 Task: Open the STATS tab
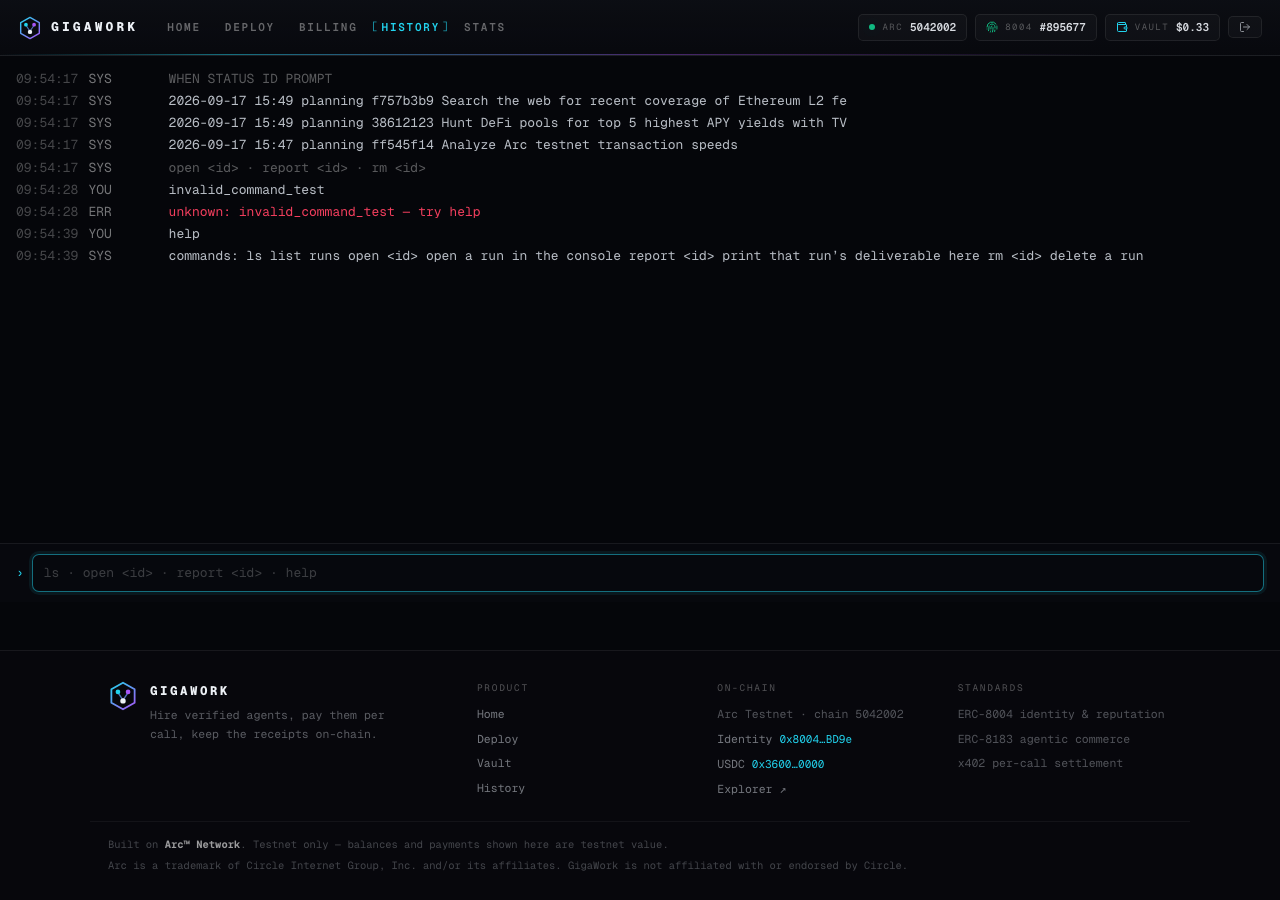point(485,28)
